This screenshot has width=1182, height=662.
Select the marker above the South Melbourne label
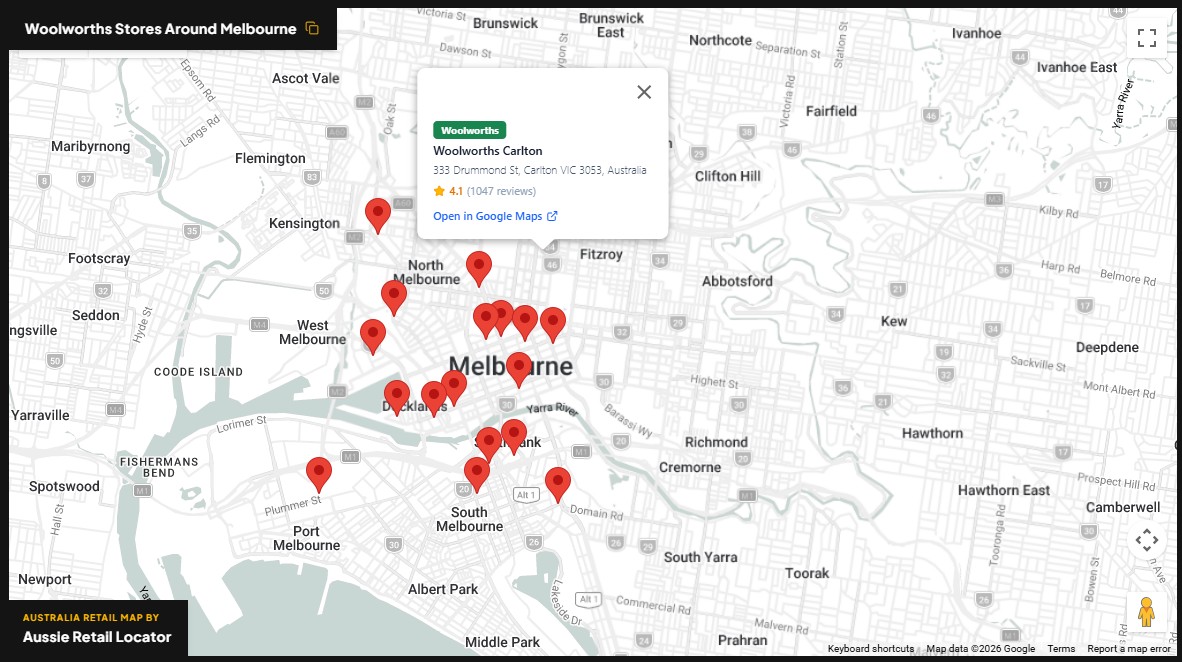point(476,474)
